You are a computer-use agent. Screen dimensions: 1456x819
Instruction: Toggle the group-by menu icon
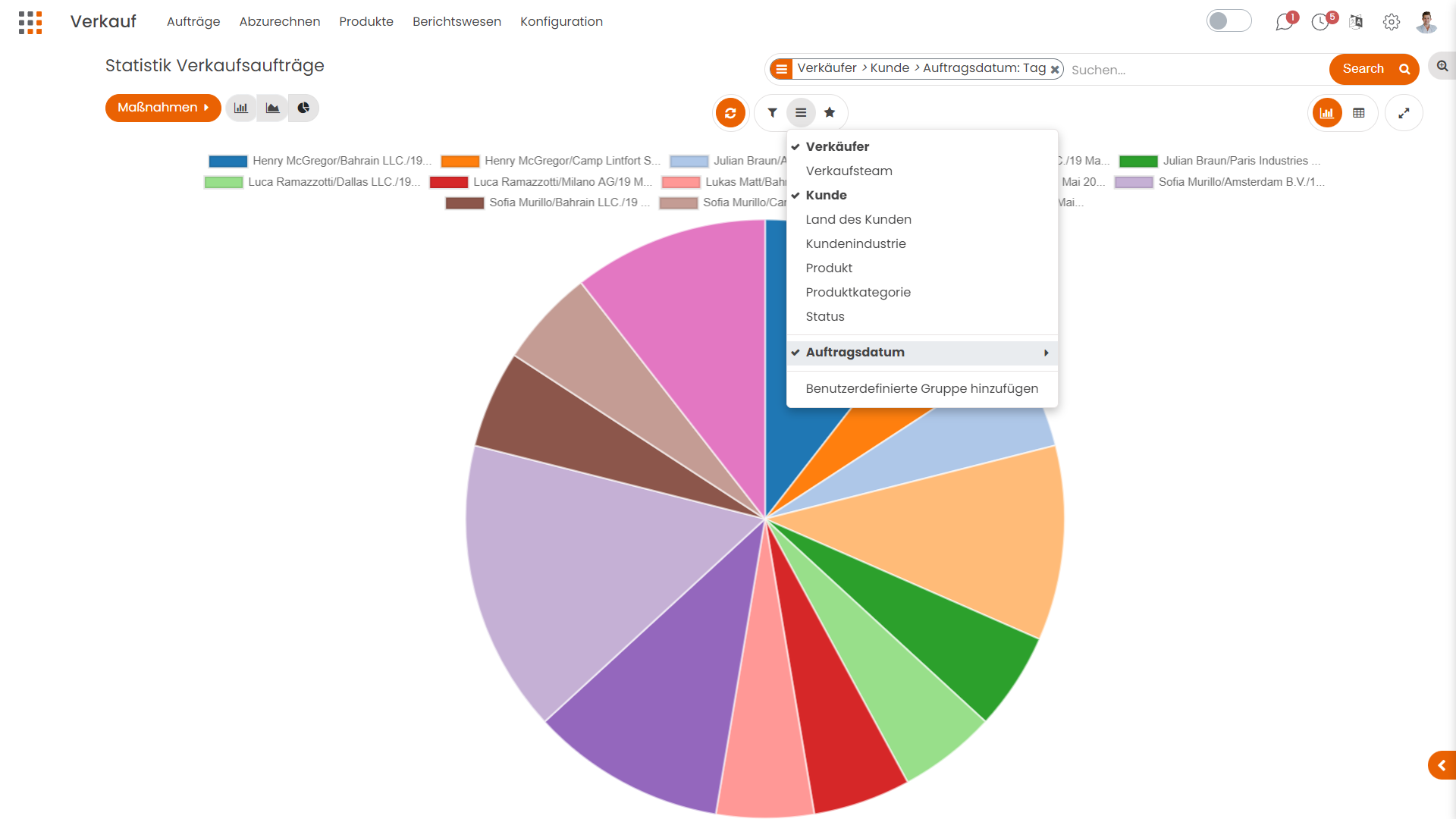pos(801,113)
